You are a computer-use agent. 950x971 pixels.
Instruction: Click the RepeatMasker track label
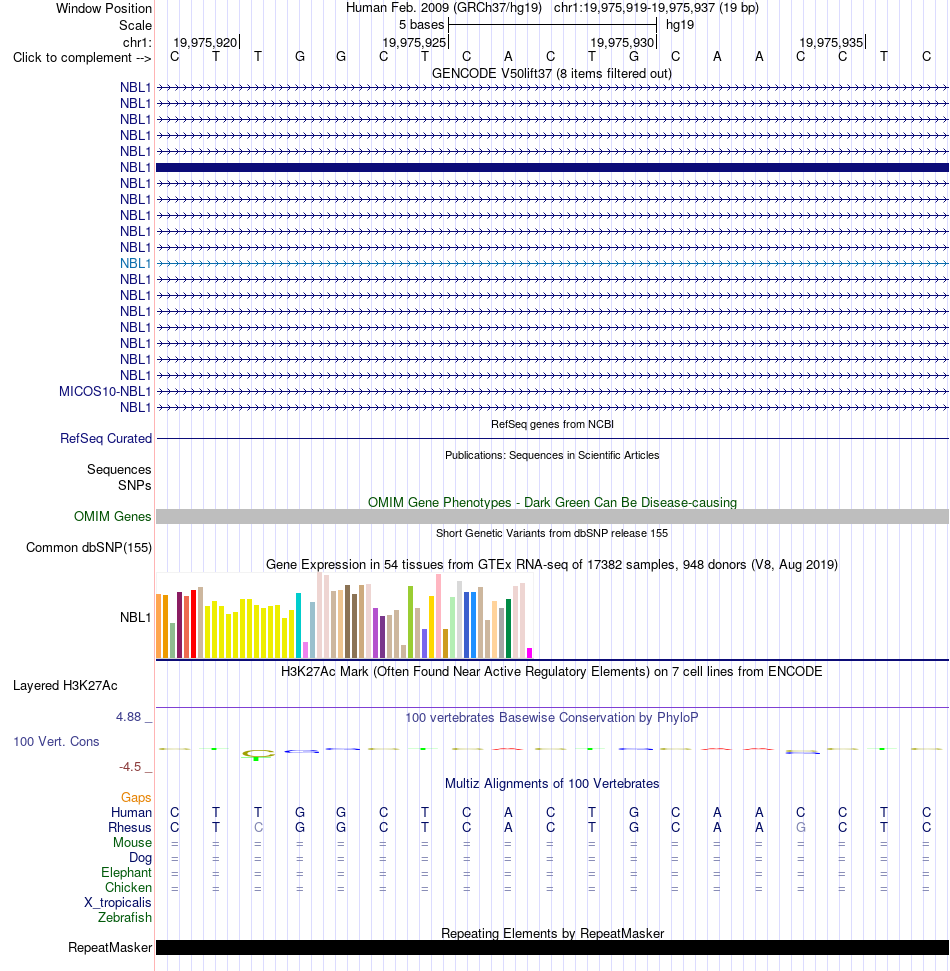(x=110, y=947)
